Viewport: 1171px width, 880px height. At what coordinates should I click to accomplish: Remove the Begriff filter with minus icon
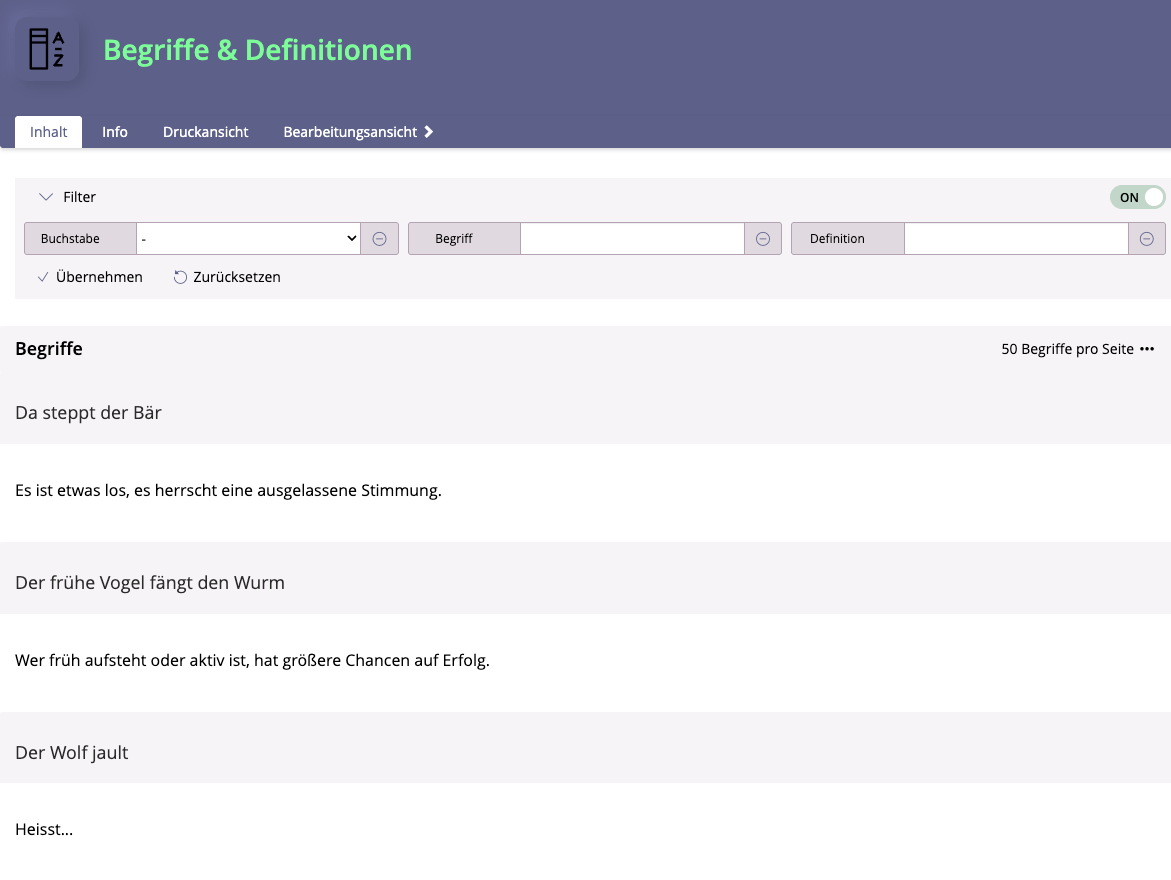[x=762, y=239]
